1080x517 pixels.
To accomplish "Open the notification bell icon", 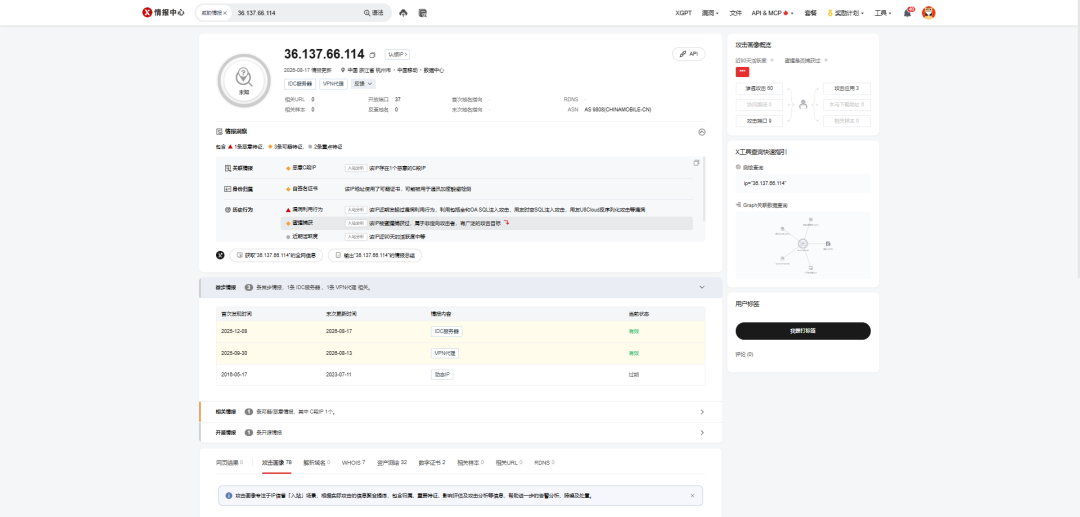I will click(907, 12).
